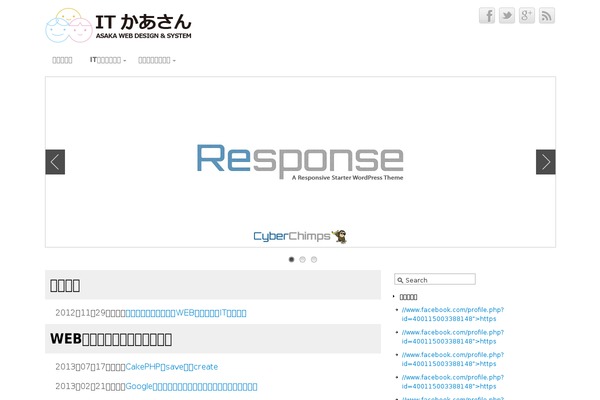Open the fourth facebook.com profile link in sidebar
Viewport: 600px width, 400px height.
click(x=453, y=382)
